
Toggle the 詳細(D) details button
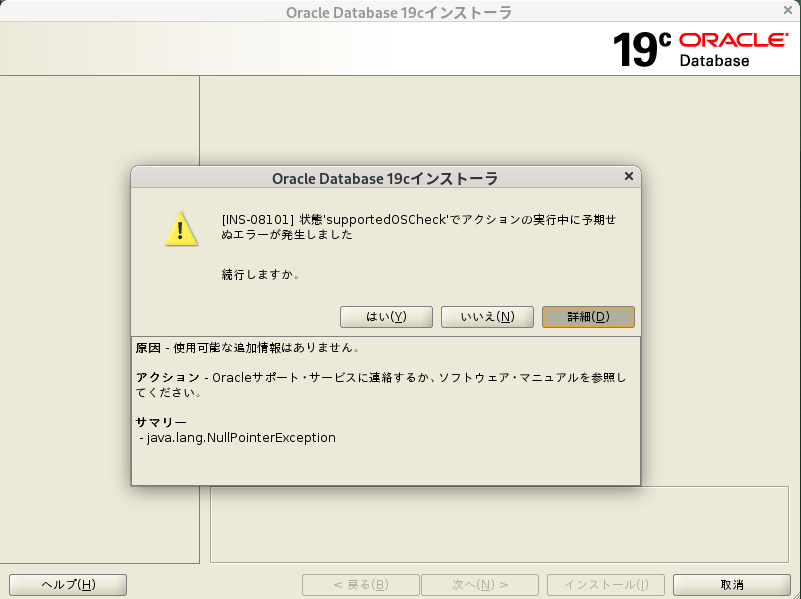coord(588,317)
